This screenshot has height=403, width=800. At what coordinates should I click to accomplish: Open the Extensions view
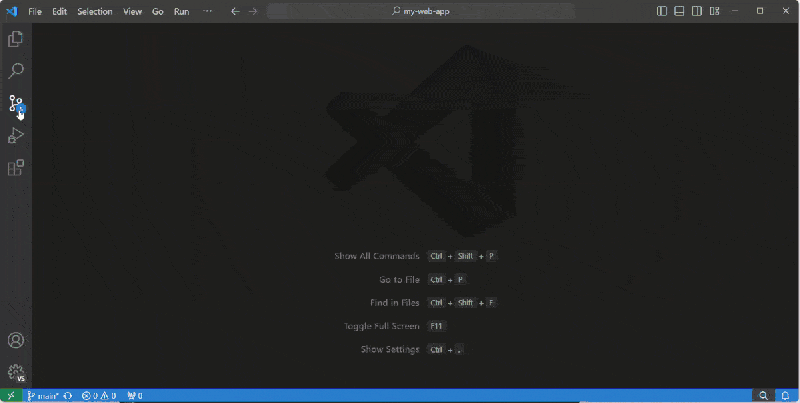16,168
